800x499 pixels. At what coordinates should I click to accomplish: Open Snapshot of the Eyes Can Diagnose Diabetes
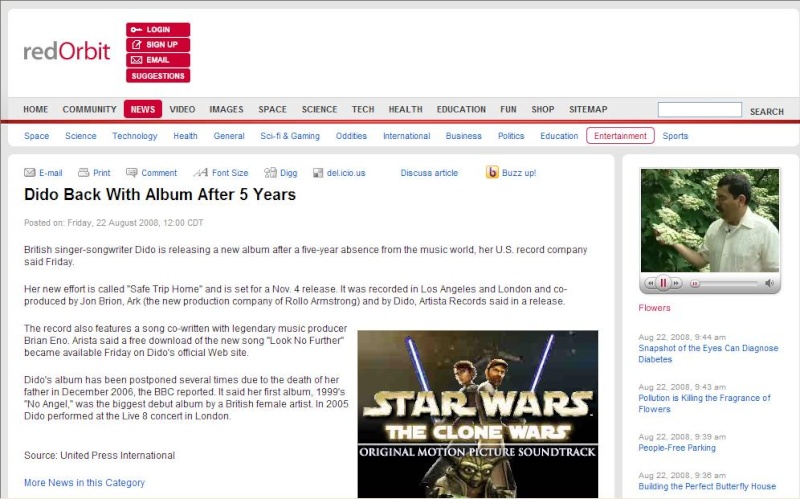coord(708,354)
